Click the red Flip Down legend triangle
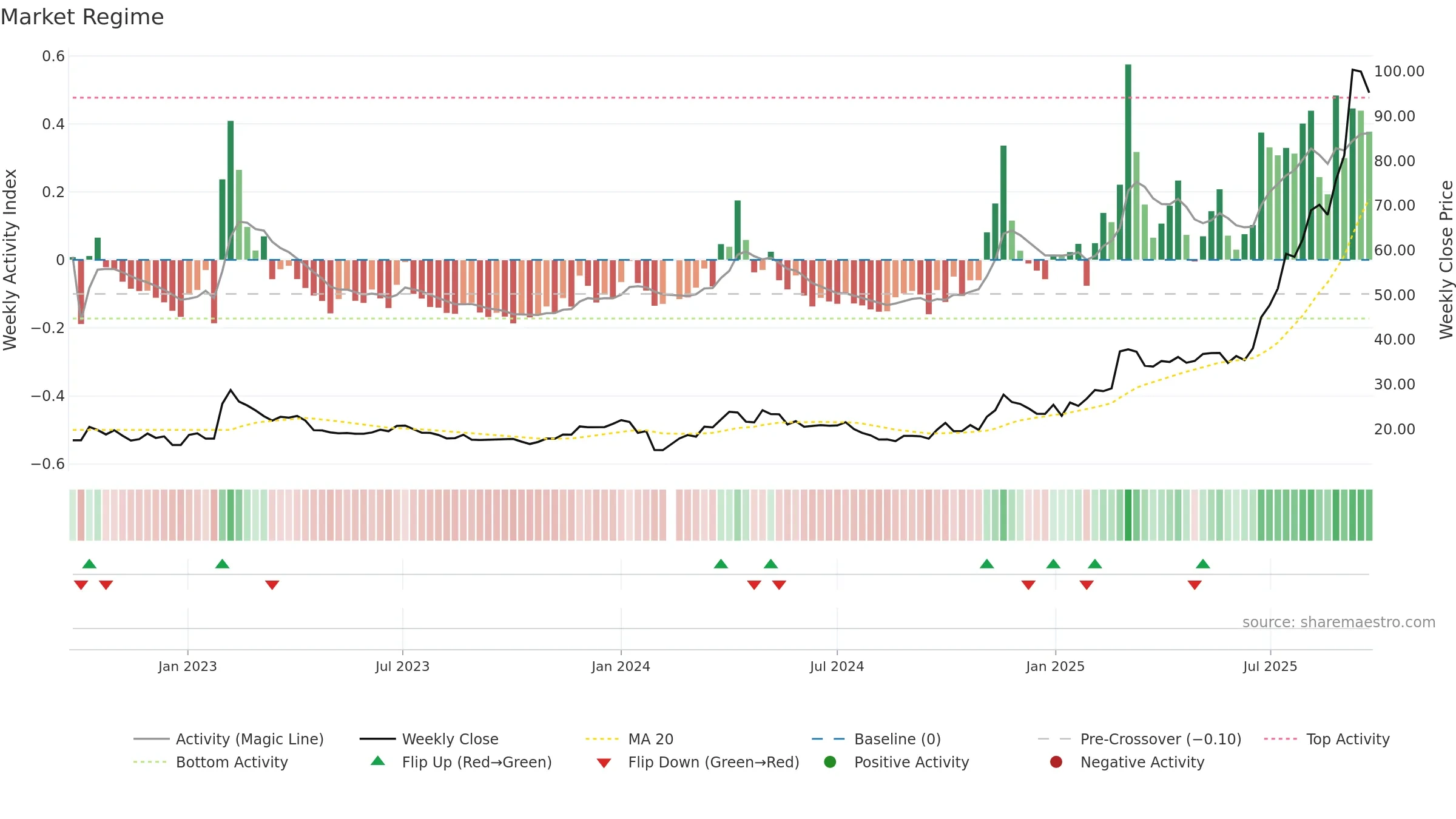Screen dimensions: 1456x819 point(604,763)
